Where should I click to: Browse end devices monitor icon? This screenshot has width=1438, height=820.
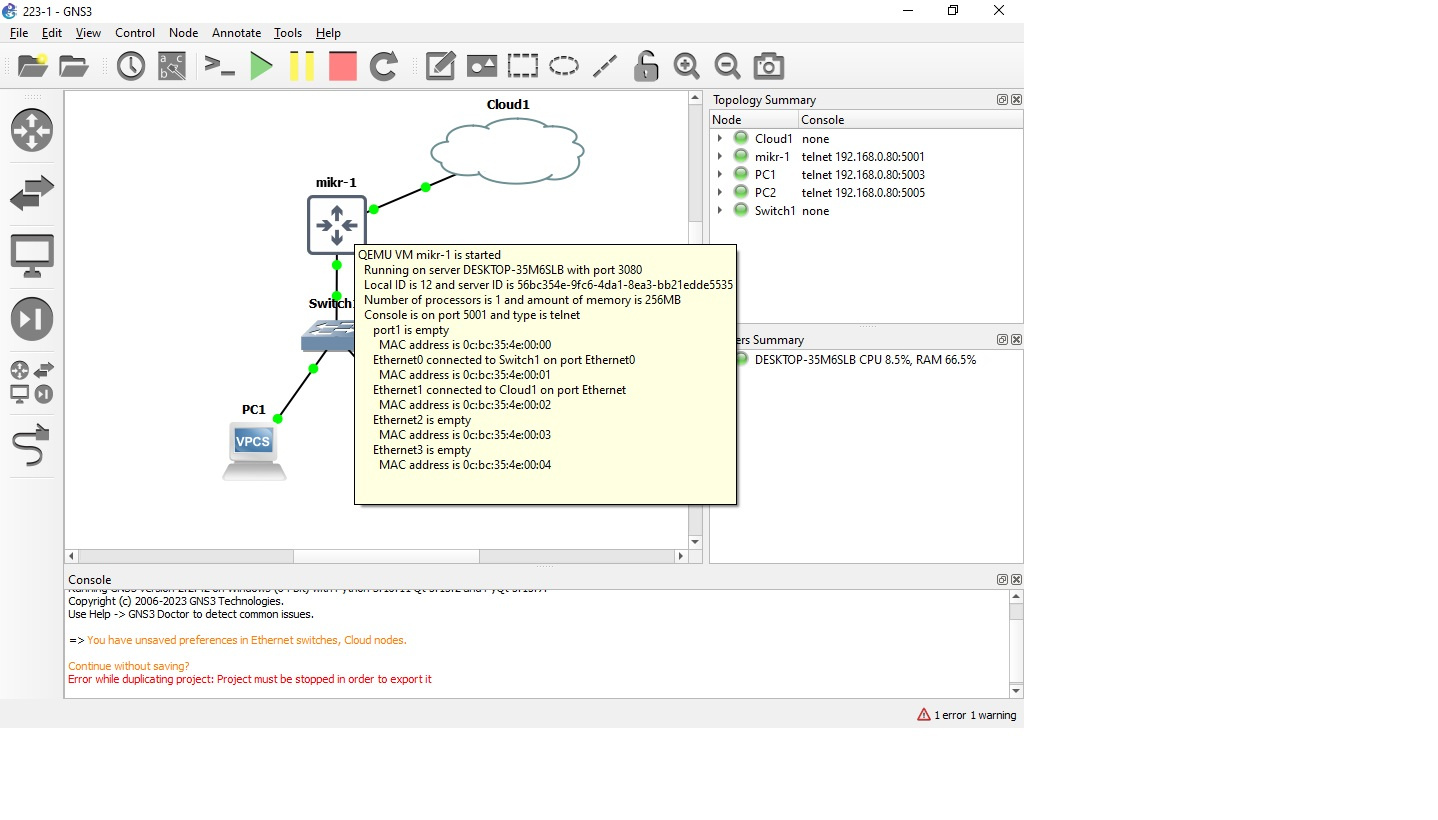point(32,256)
